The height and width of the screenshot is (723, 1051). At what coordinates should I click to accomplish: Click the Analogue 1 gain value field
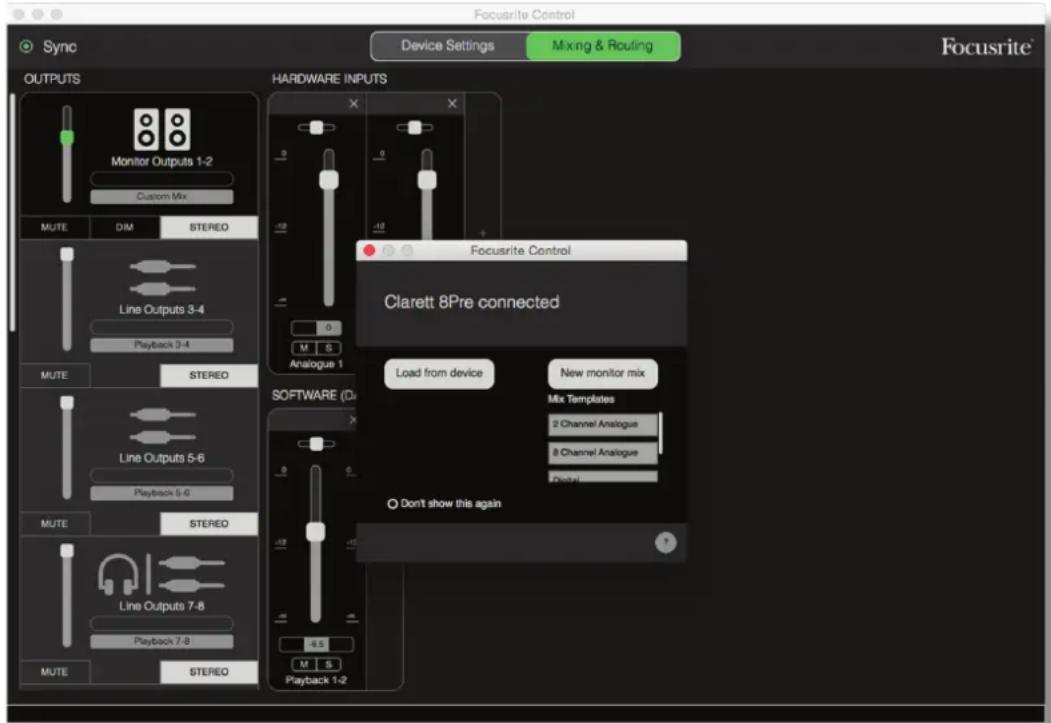coord(316,328)
